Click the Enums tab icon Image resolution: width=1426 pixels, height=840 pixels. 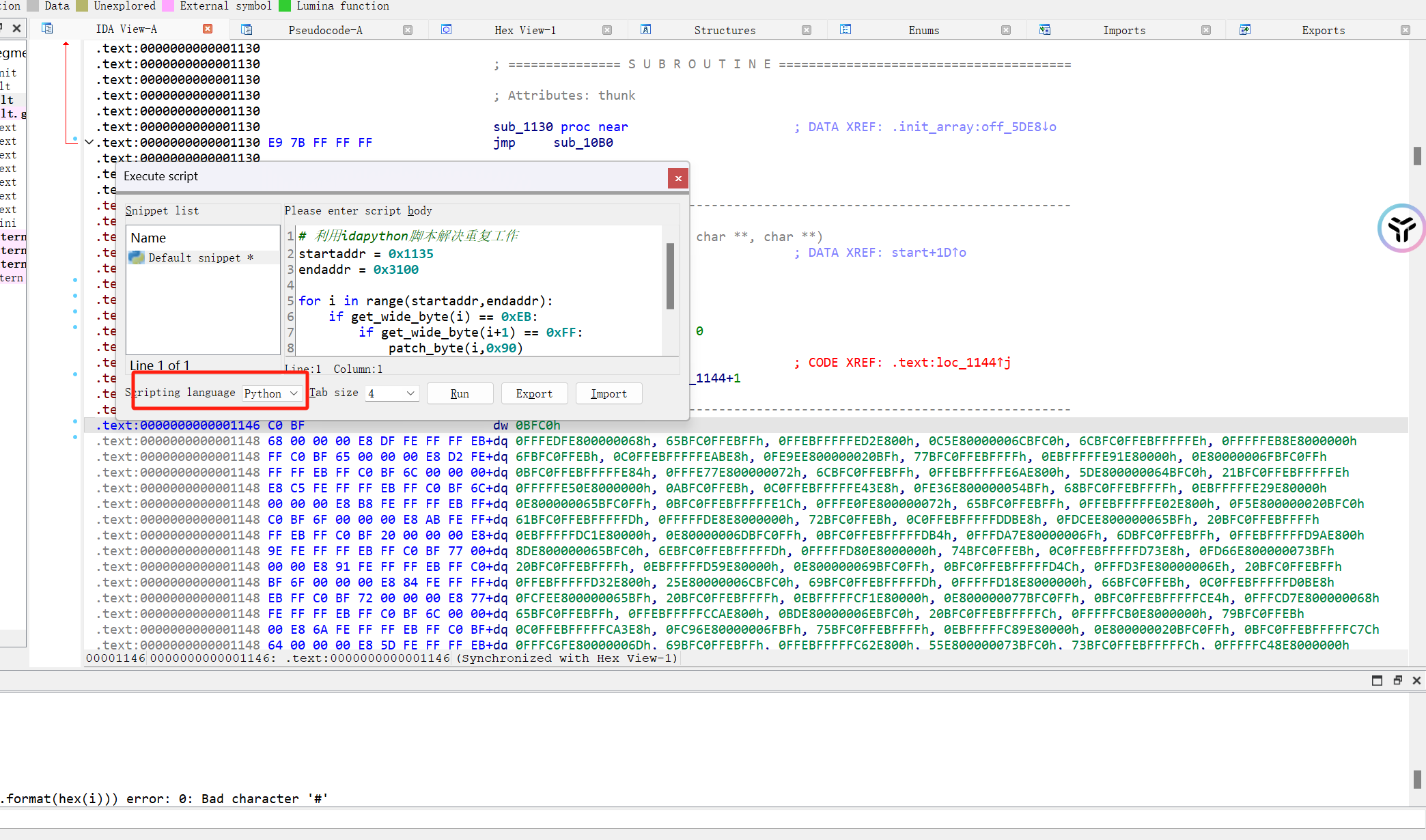[x=845, y=29]
